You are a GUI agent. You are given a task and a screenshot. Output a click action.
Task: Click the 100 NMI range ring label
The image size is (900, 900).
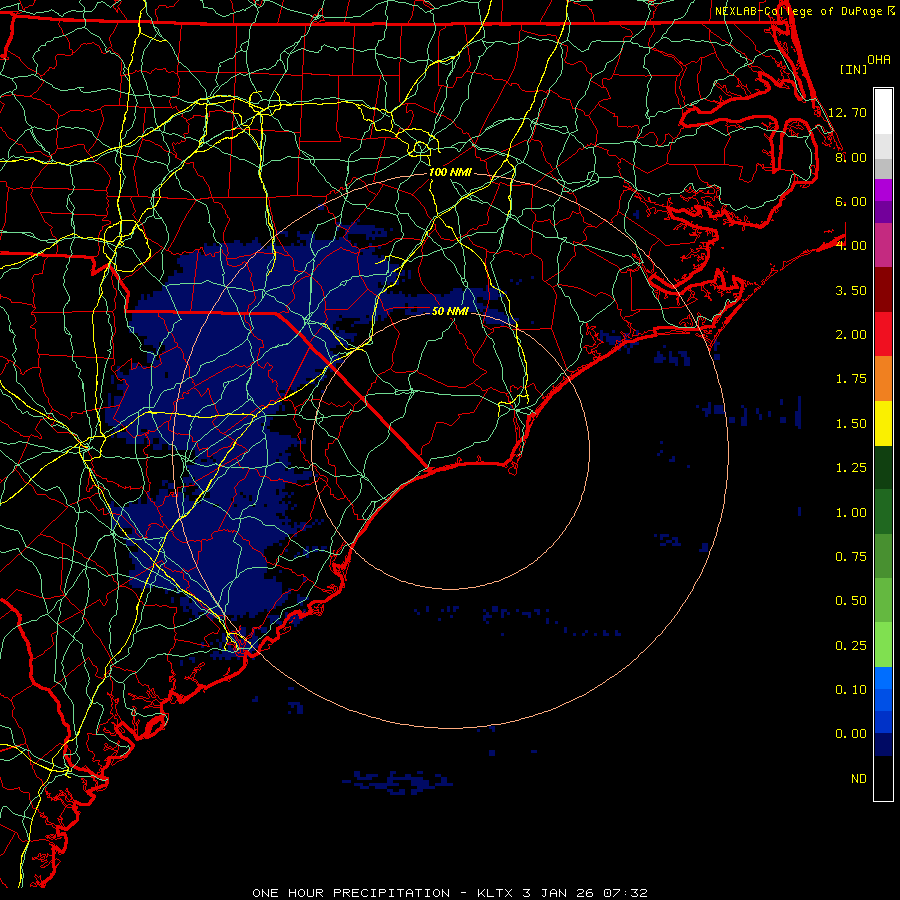tap(450, 172)
